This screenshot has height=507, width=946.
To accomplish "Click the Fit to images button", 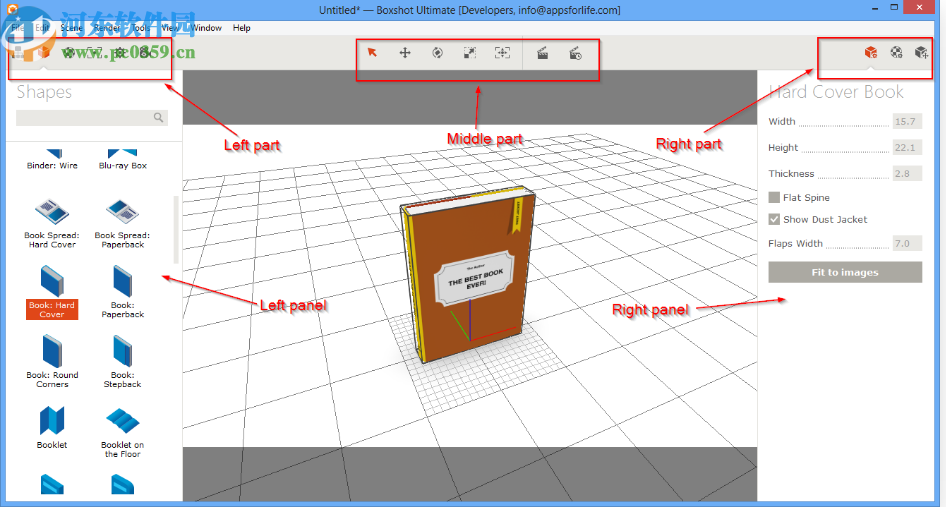I will 845,272.
